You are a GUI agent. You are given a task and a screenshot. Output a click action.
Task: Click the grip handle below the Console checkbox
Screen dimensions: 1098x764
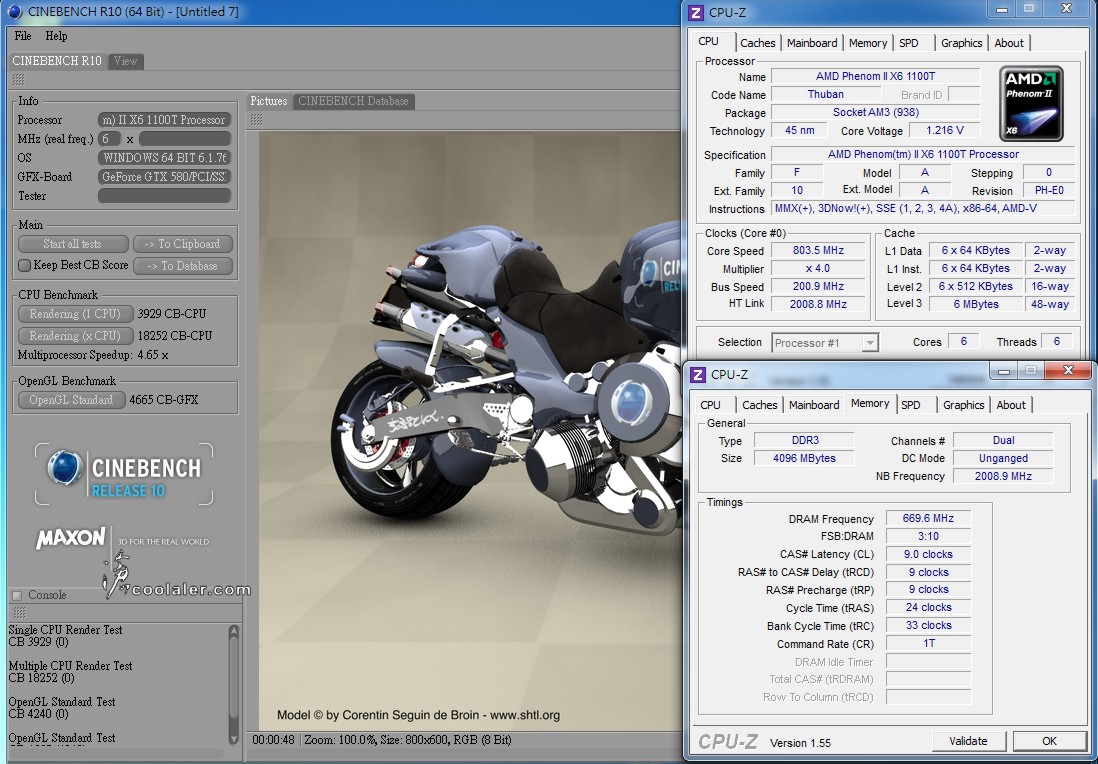18,612
